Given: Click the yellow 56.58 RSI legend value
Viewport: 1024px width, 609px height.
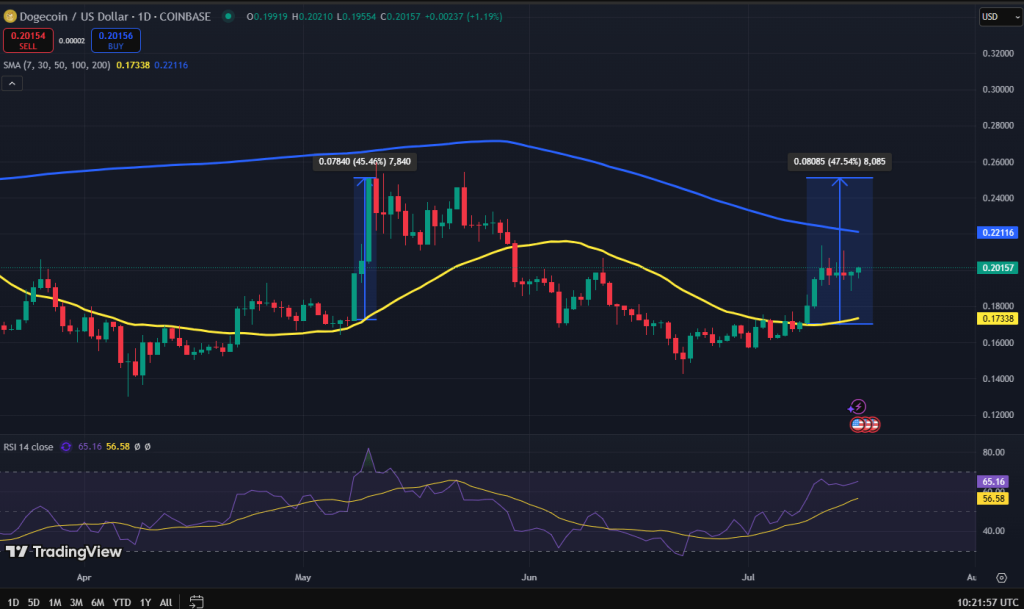Looking at the screenshot, I should click(118, 447).
